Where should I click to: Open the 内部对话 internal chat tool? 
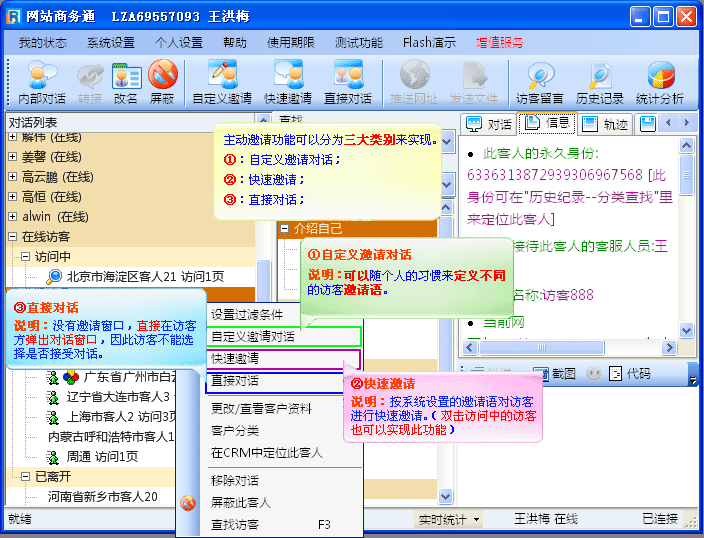[42, 82]
